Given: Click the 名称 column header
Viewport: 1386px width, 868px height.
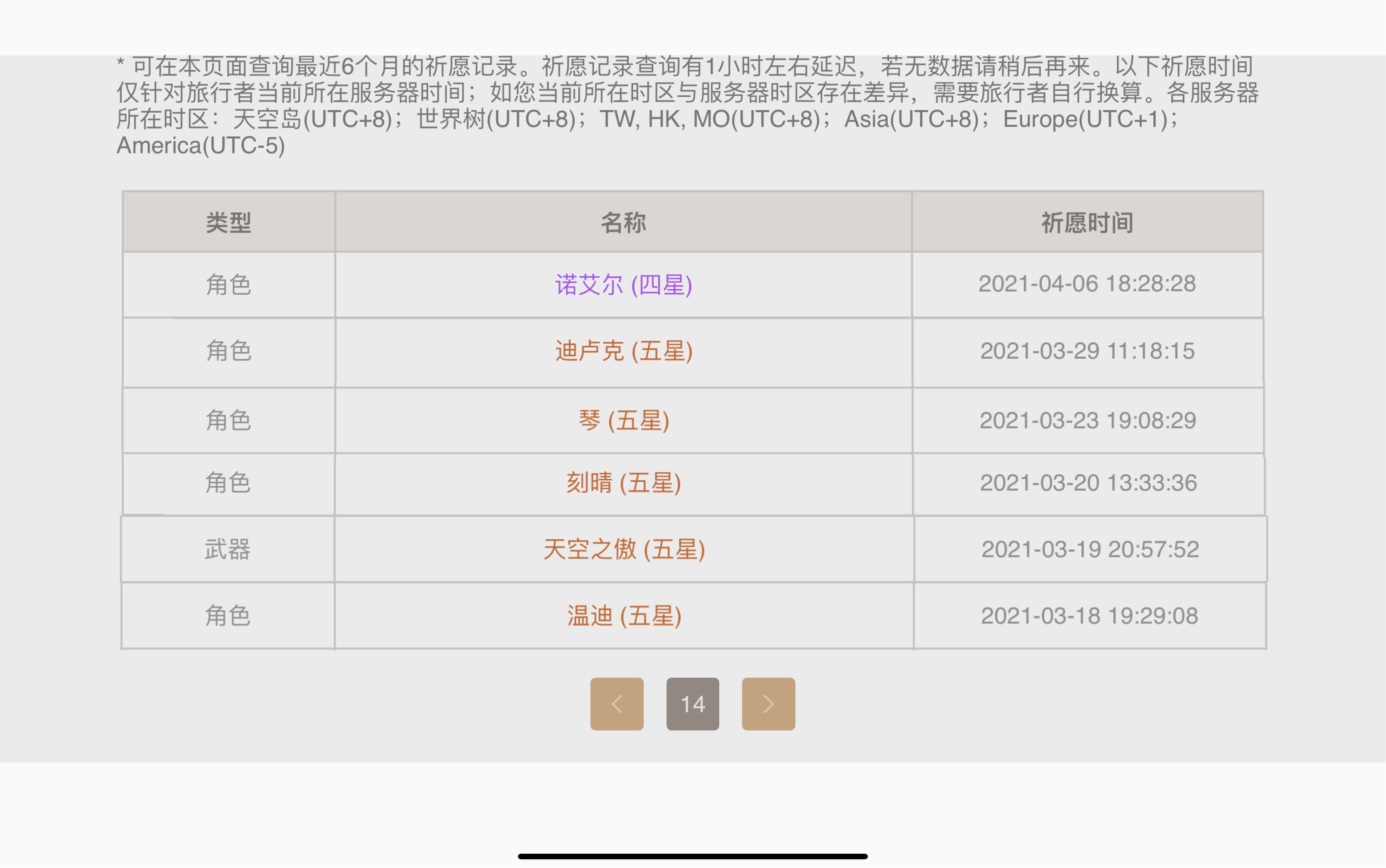Looking at the screenshot, I should (623, 222).
